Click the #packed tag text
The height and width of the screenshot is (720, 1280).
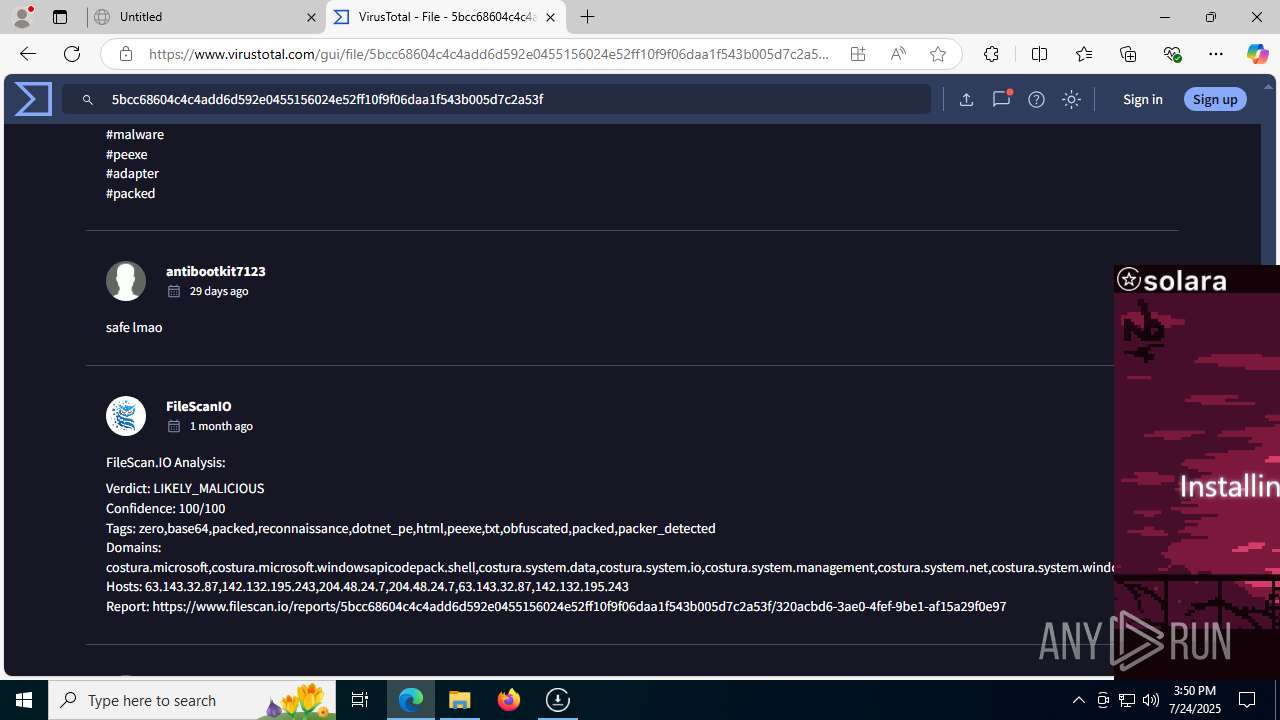pos(131,193)
